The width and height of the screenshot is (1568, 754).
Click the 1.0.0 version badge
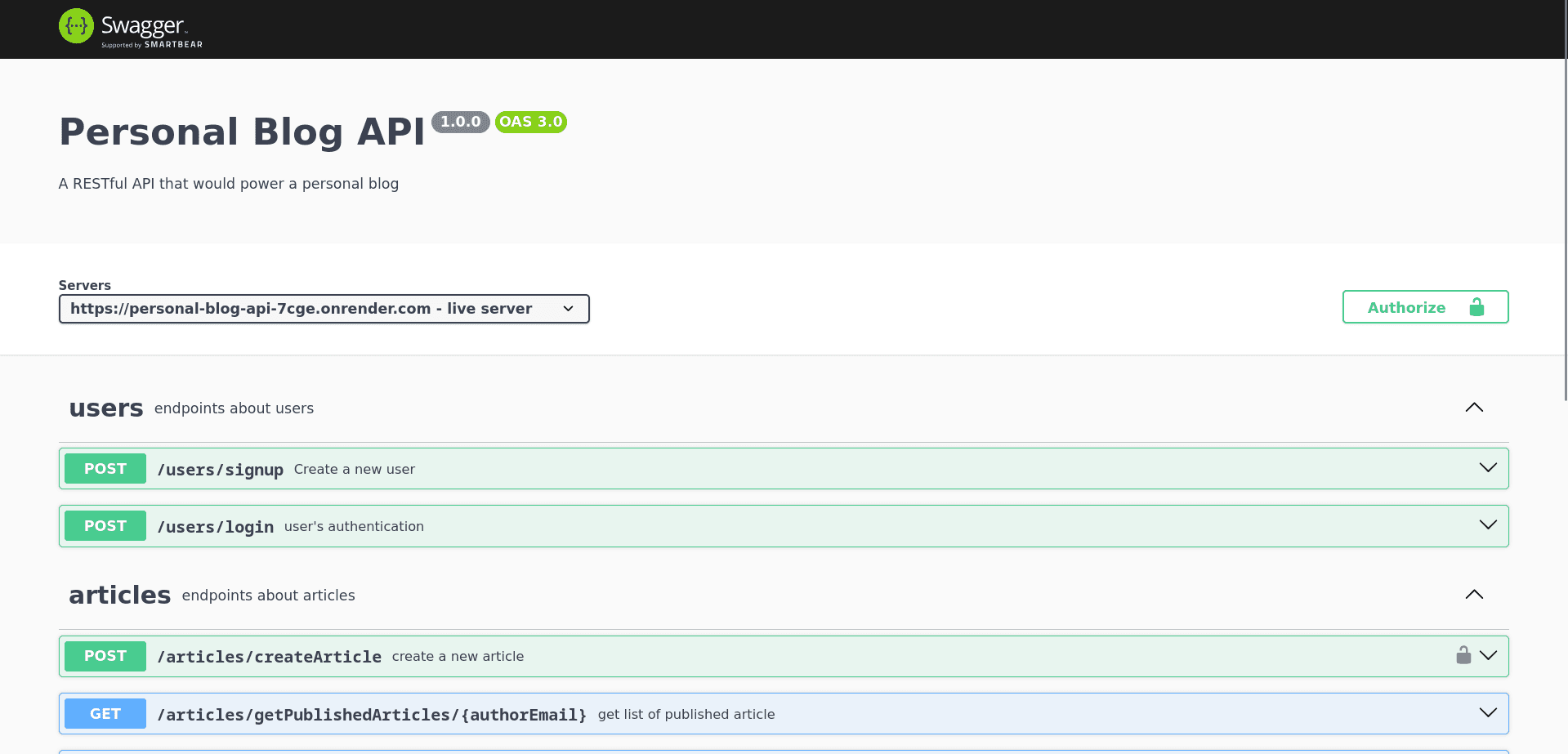coord(461,122)
